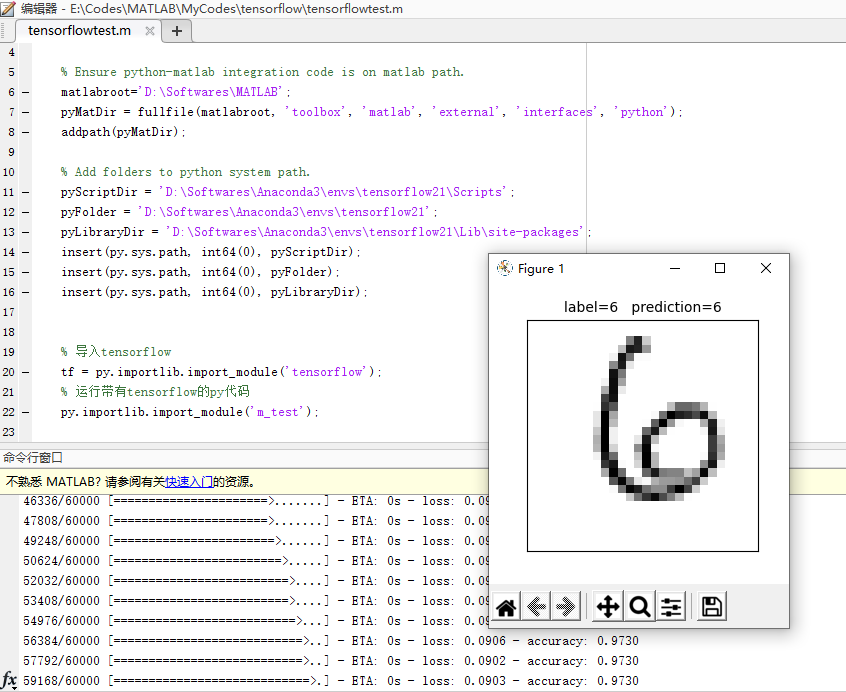The height and width of the screenshot is (692, 846).
Task: Set a breakpoint on line 6
Action: pos(24,91)
